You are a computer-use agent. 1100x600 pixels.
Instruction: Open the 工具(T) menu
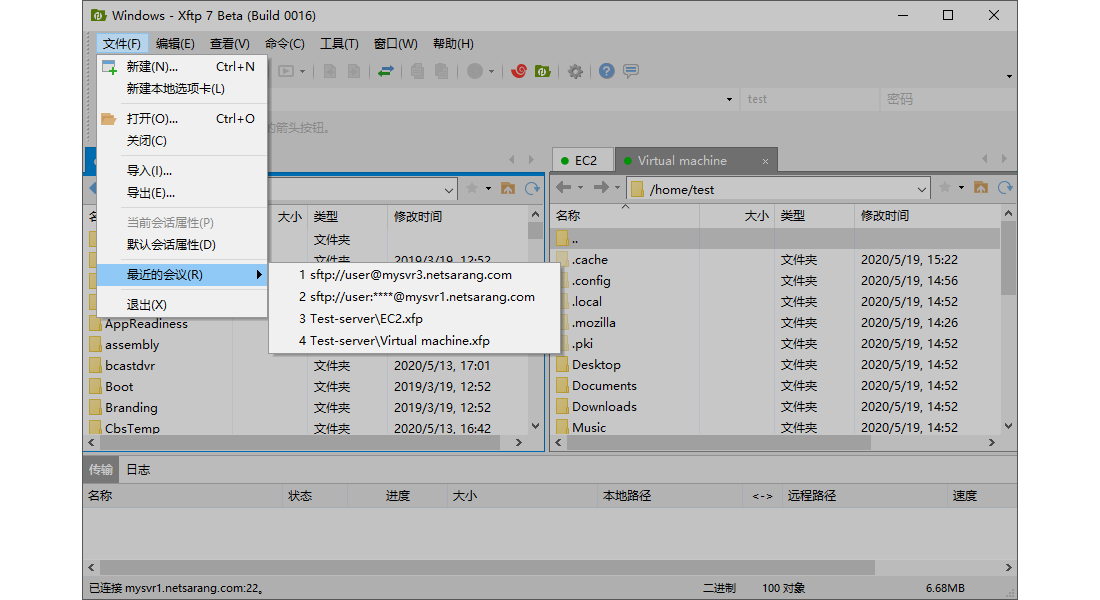pyautogui.click(x=340, y=44)
